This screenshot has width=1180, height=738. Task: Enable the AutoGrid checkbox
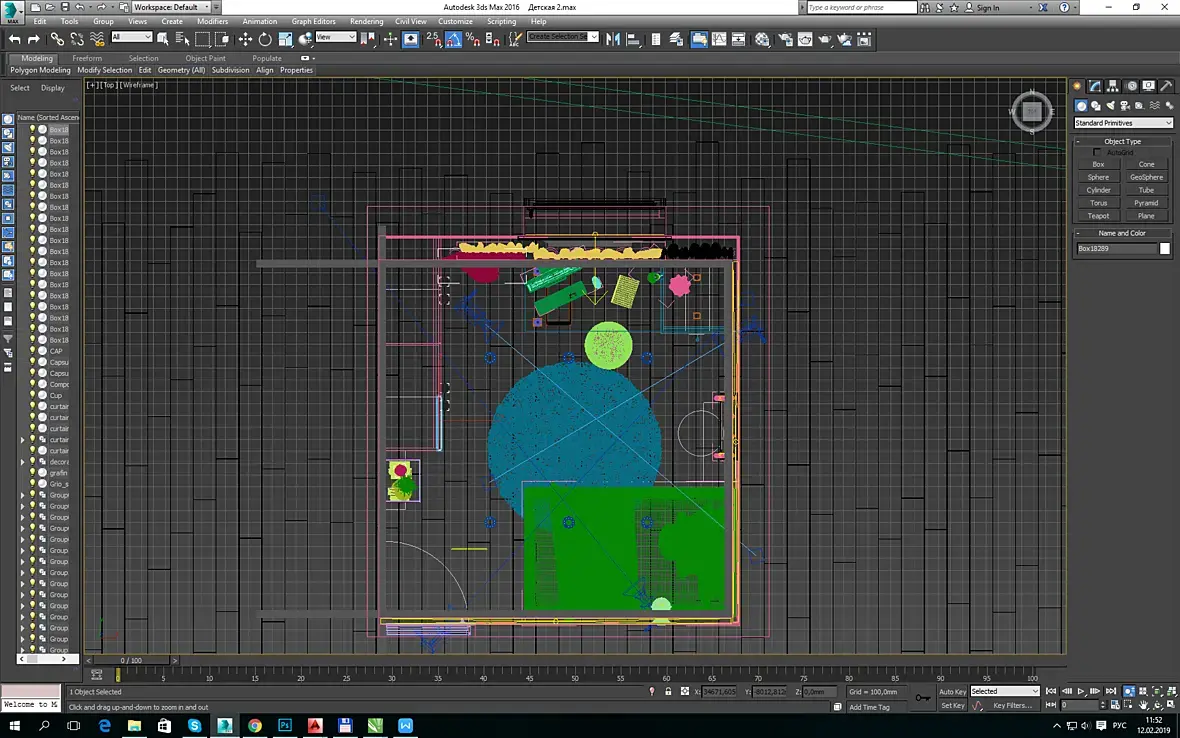pyautogui.click(x=1097, y=153)
